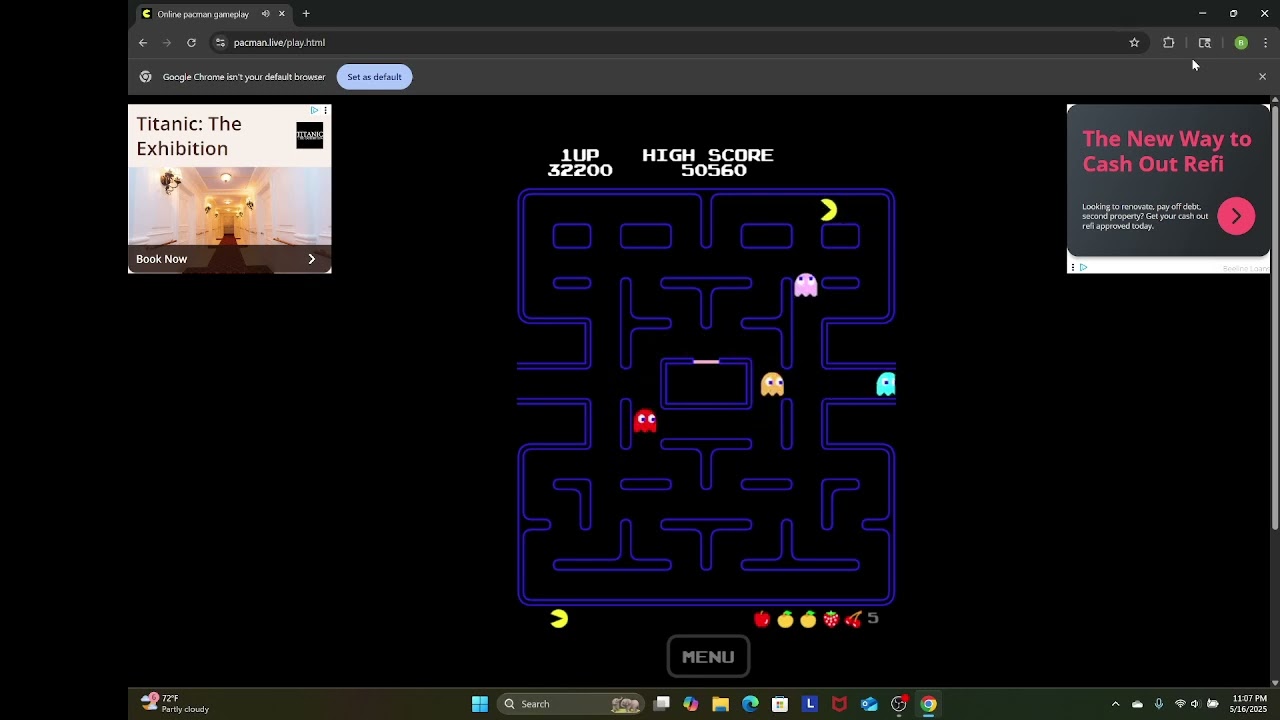Image resolution: width=1280 pixels, height=720 pixels.
Task: Open the Chrome extensions menu
Action: 1168,43
